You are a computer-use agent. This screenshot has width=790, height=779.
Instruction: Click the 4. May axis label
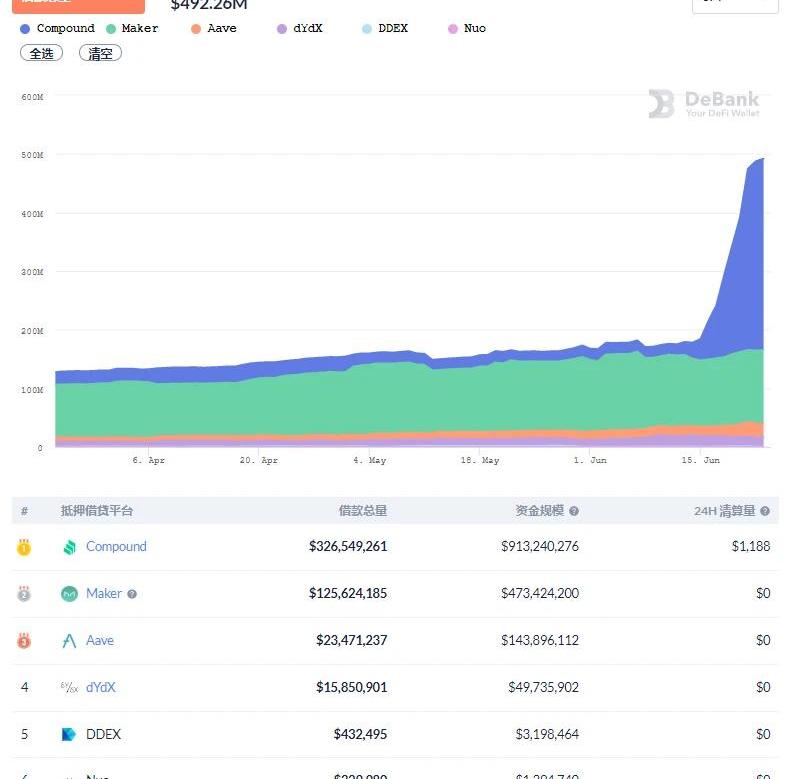pyautogui.click(x=370, y=460)
